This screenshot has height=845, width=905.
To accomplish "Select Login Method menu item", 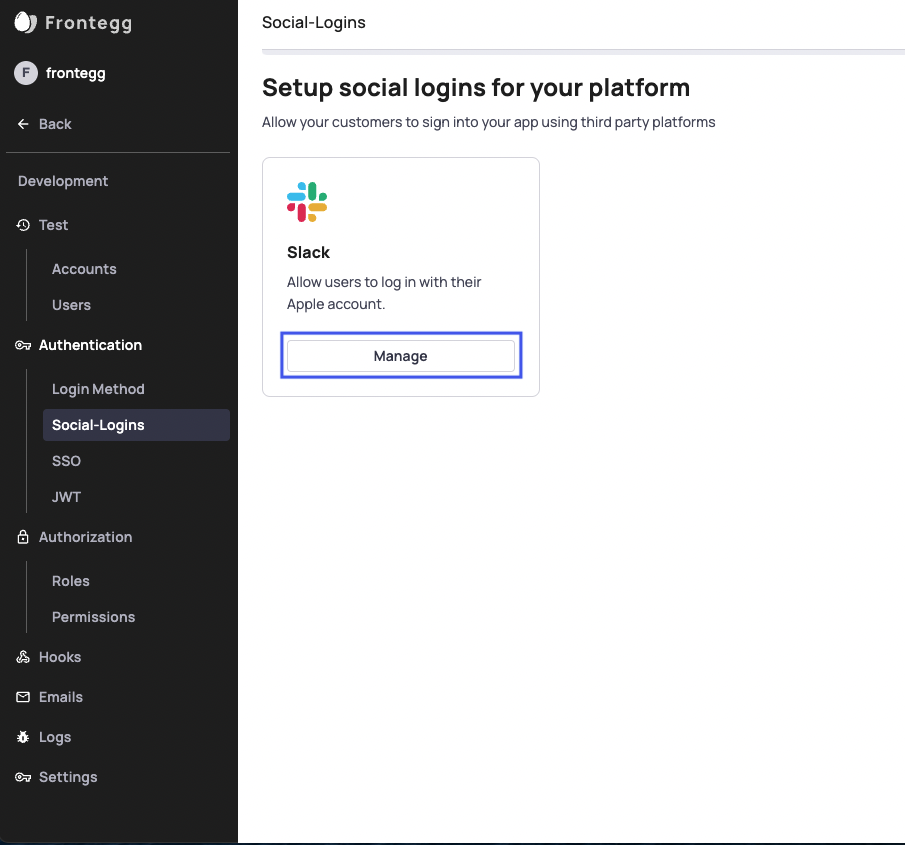I will click(98, 389).
